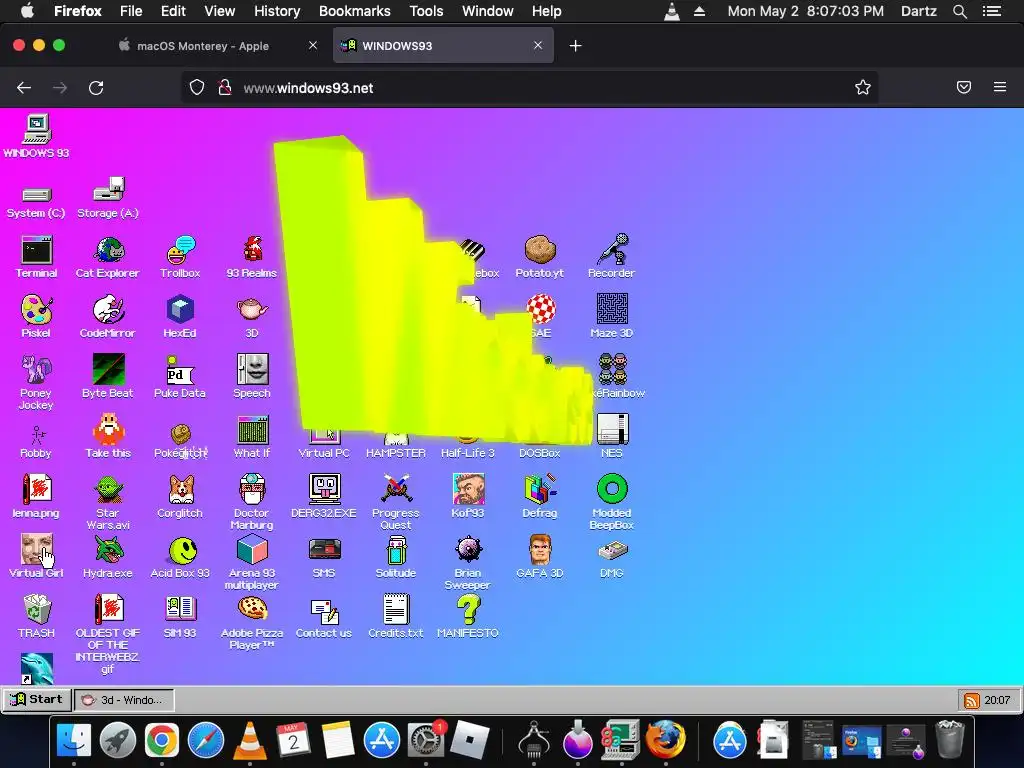Open OLDEST GIF OF THE INTERWEBZ.gif
The width and height of the screenshot is (1024, 768).
[108, 609]
